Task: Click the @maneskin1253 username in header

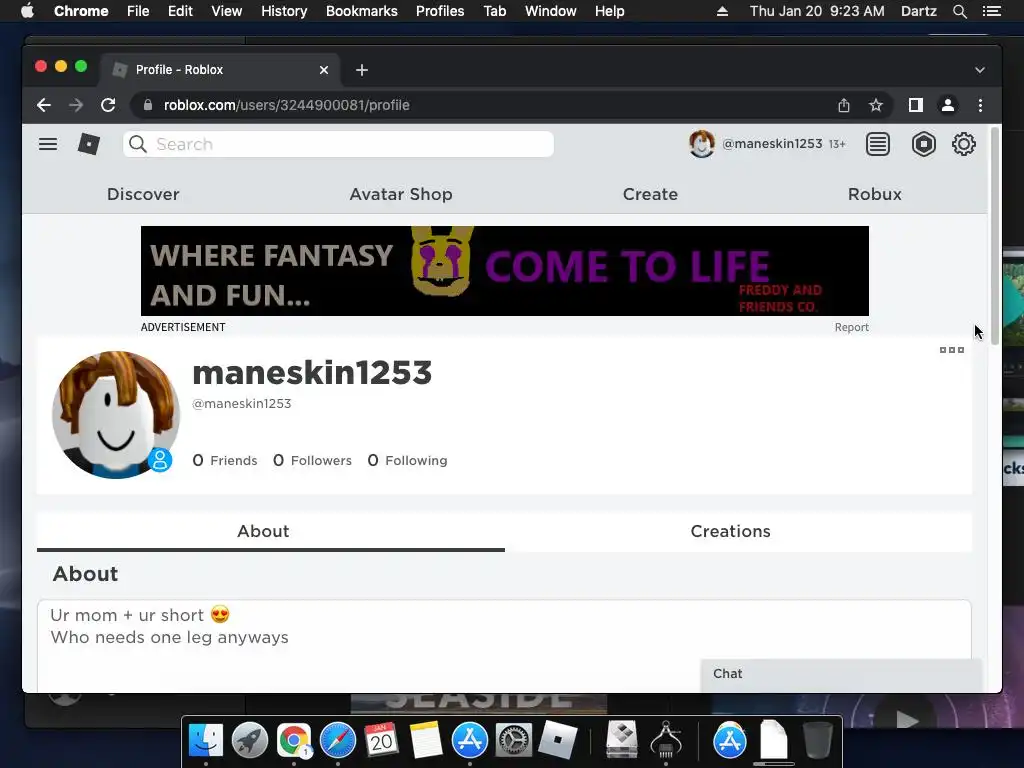Action: click(x=772, y=144)
